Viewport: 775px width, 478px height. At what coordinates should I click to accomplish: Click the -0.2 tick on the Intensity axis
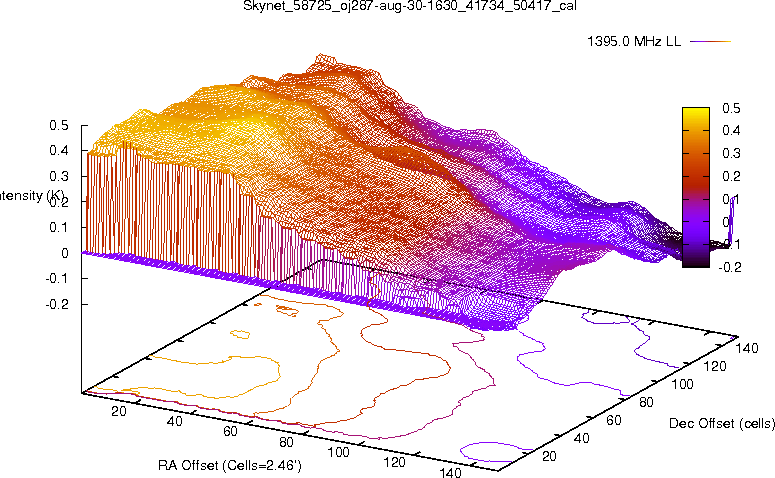click(x=57, y=304)
